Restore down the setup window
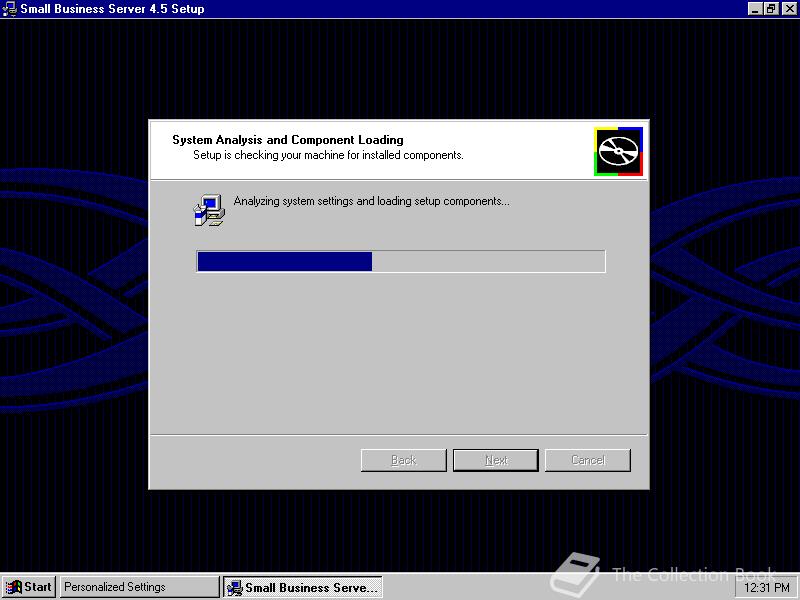The height and width of the screenshot is (600, 800). [771, 9]
